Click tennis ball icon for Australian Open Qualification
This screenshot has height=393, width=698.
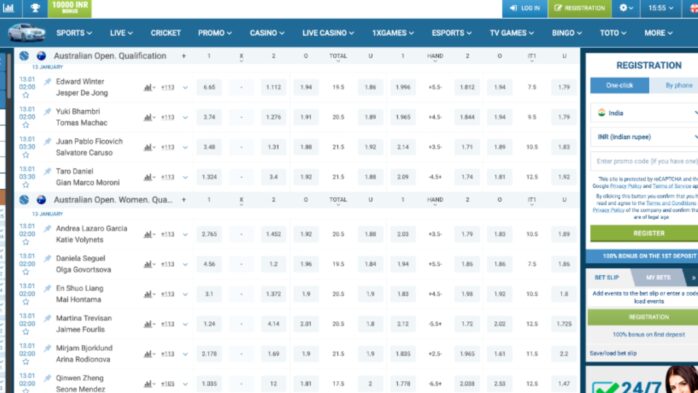24,56
